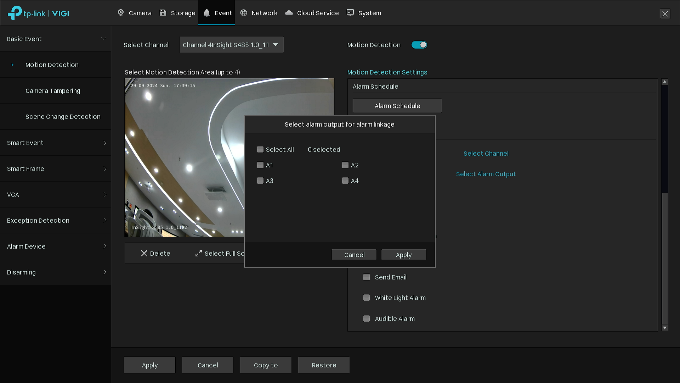Click the tp-link VIGI logo
680x383 pixels.
click(x=39, y=13)
